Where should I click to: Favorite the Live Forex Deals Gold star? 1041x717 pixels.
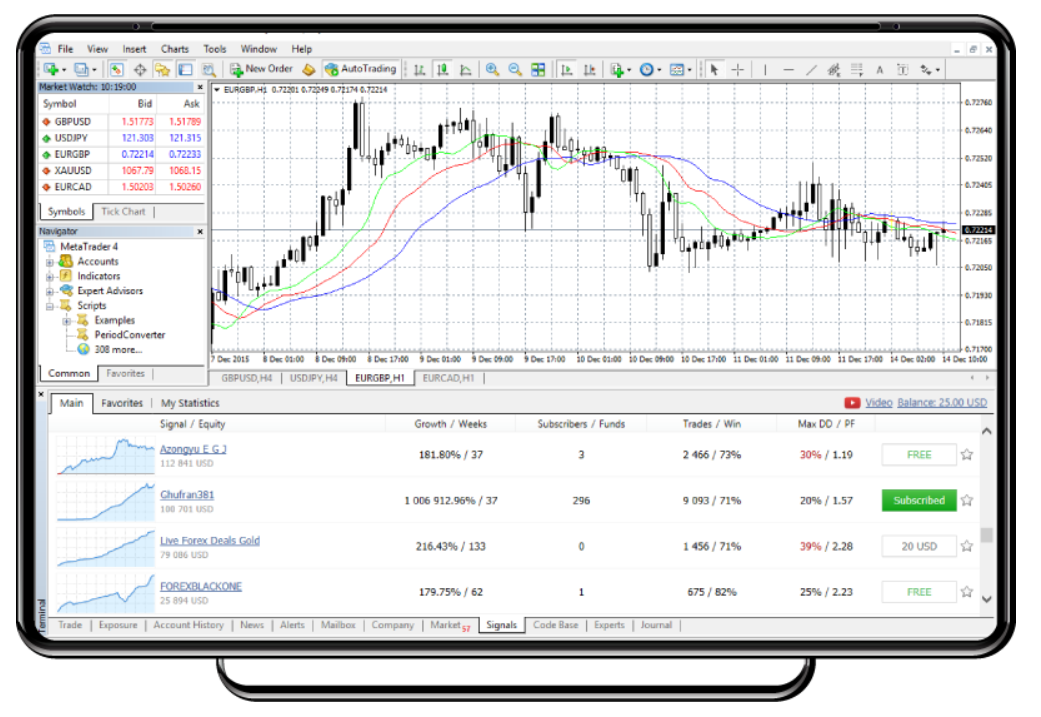pyautogui.click(x=967, y=546)
